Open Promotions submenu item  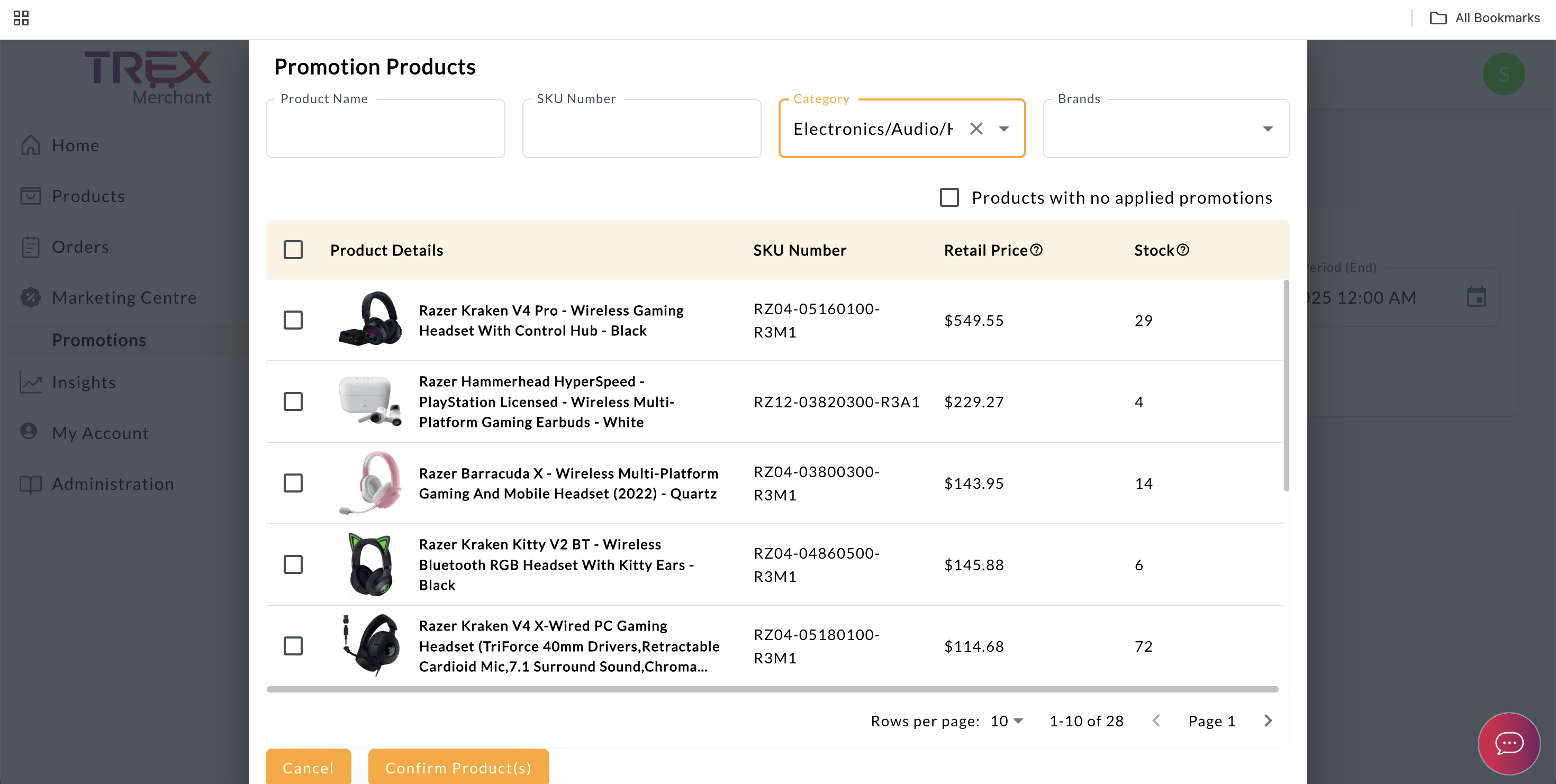[x=99, y=340]
